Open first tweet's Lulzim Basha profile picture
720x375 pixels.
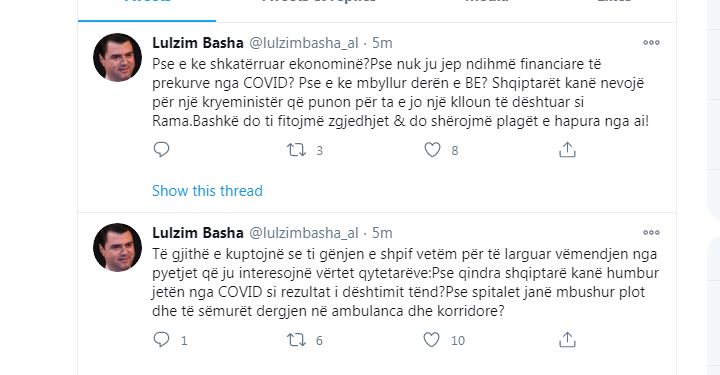pyautogui.click(x=118, y=57)
